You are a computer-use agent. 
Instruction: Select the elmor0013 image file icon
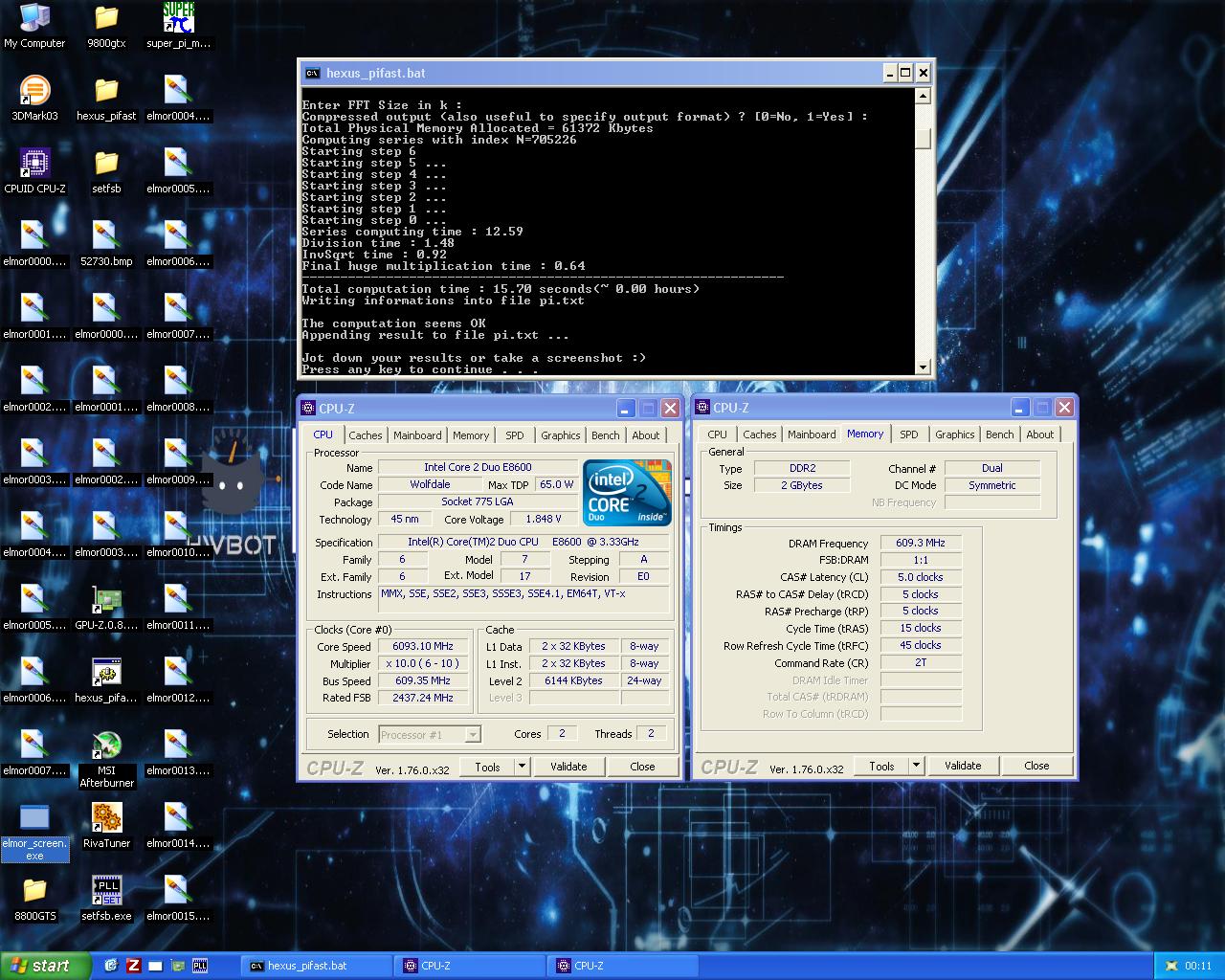(x=178, y=753)
